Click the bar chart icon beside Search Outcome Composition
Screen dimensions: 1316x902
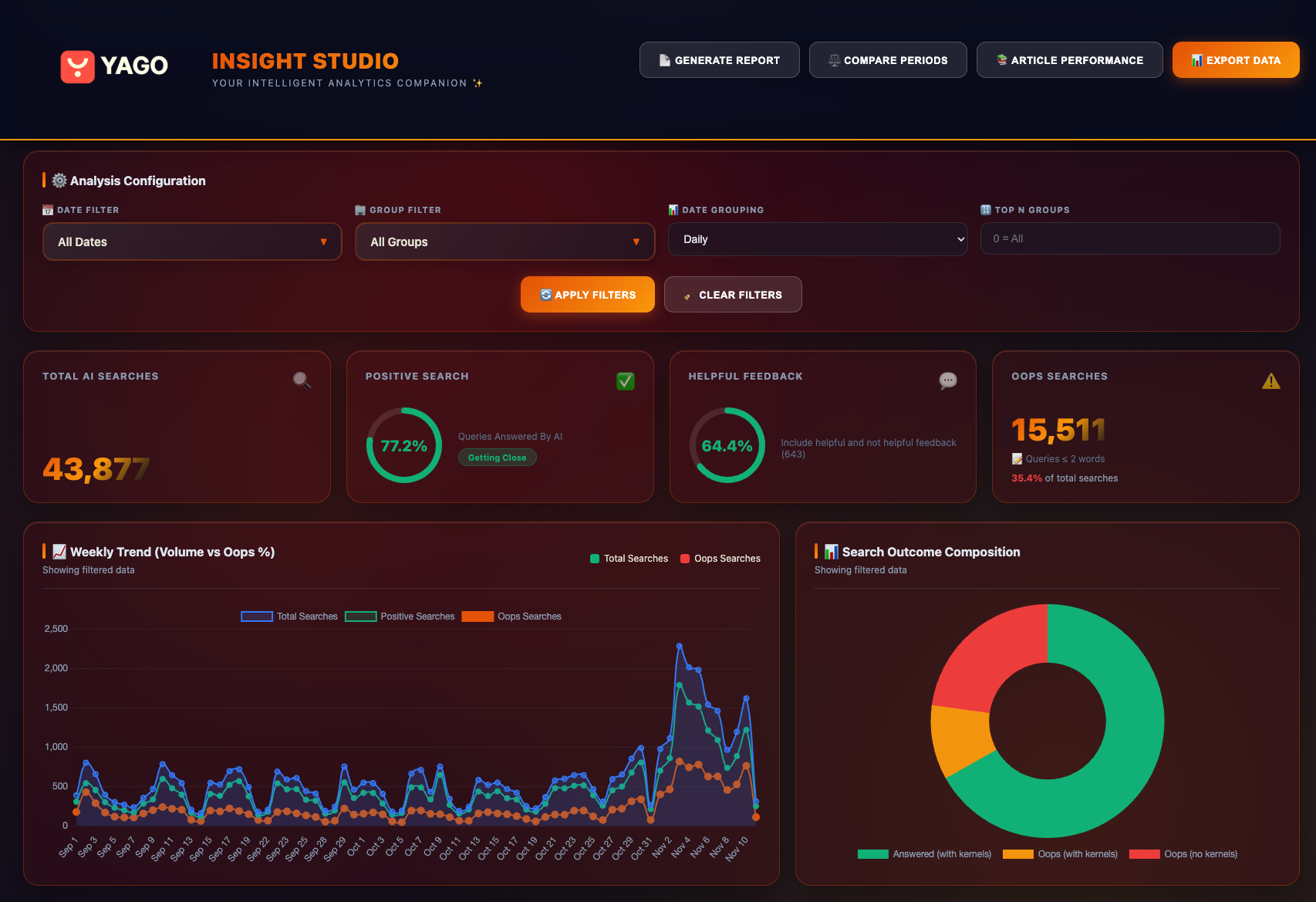[x=831, y=552]
